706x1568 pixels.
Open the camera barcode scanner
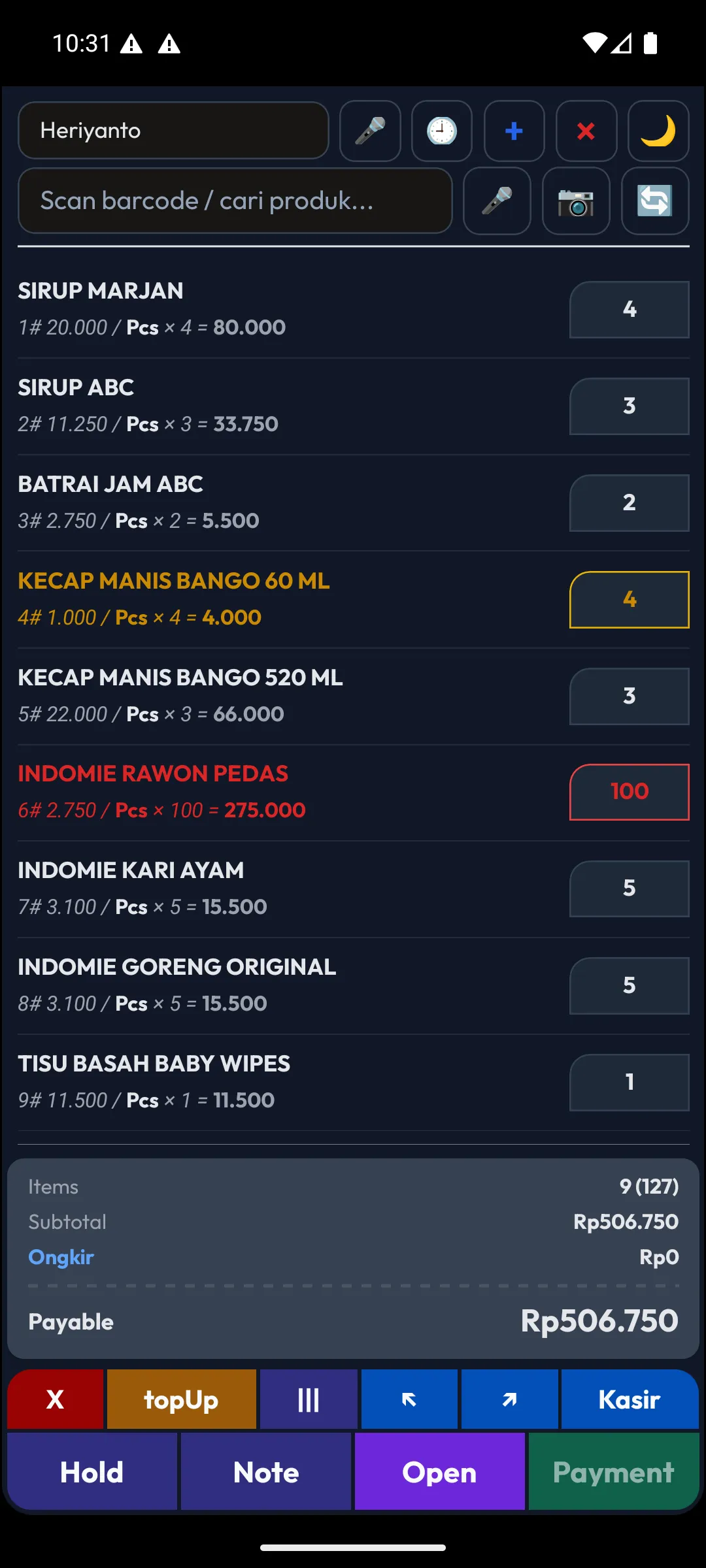tap(576, 201)
